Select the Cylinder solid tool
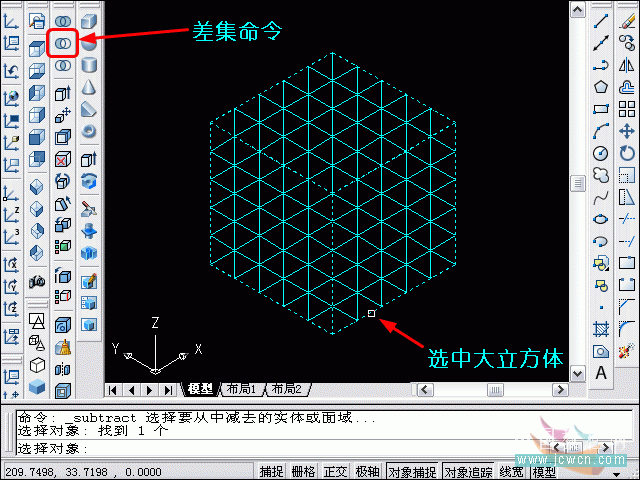This screenshot has height=480, width=640. pos(89,65)
